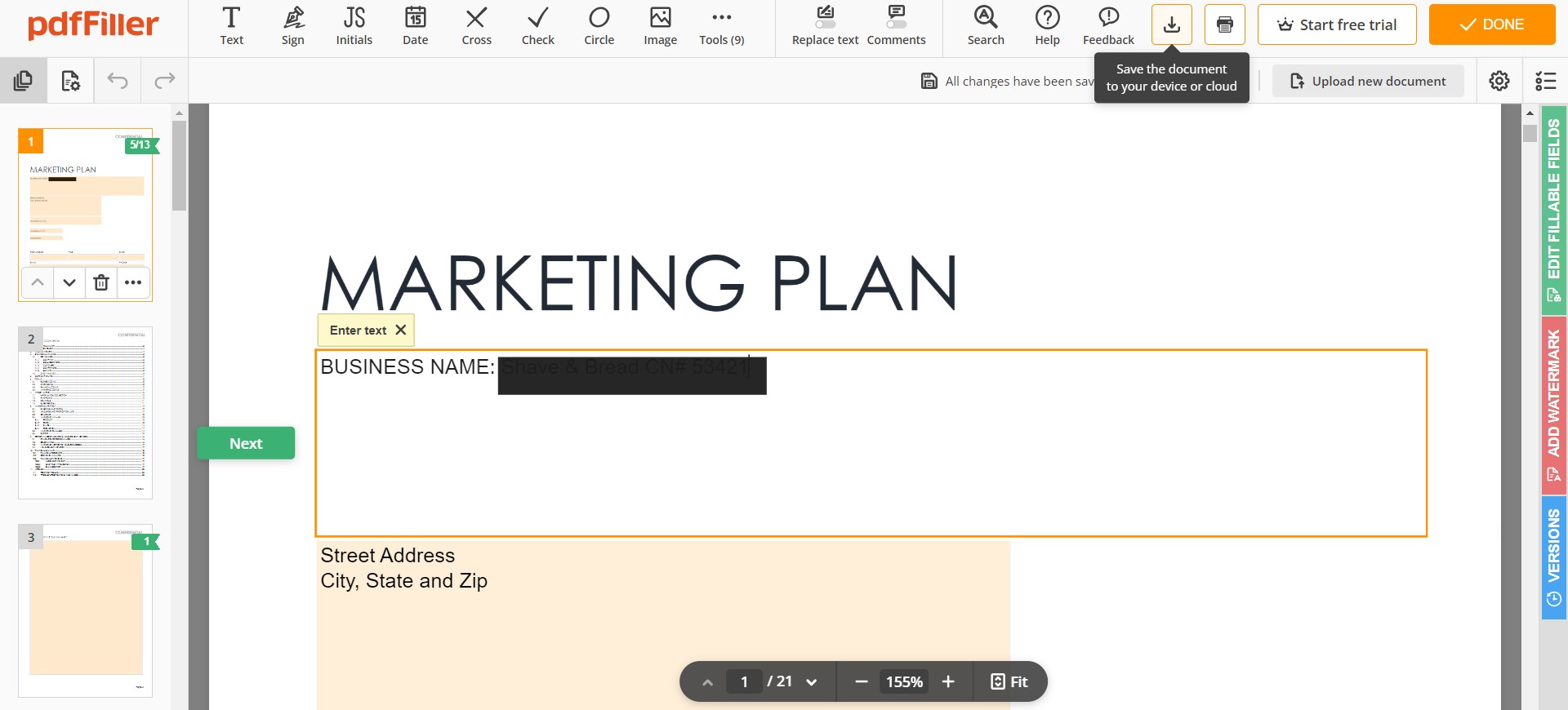Increase zoom with the plus button

(x=948, y=681)
